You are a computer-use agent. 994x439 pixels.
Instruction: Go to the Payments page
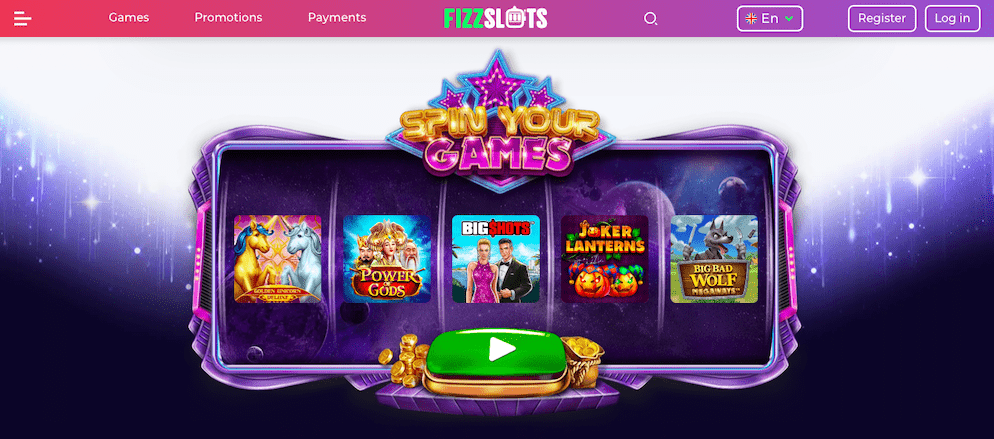click(337, 18)
